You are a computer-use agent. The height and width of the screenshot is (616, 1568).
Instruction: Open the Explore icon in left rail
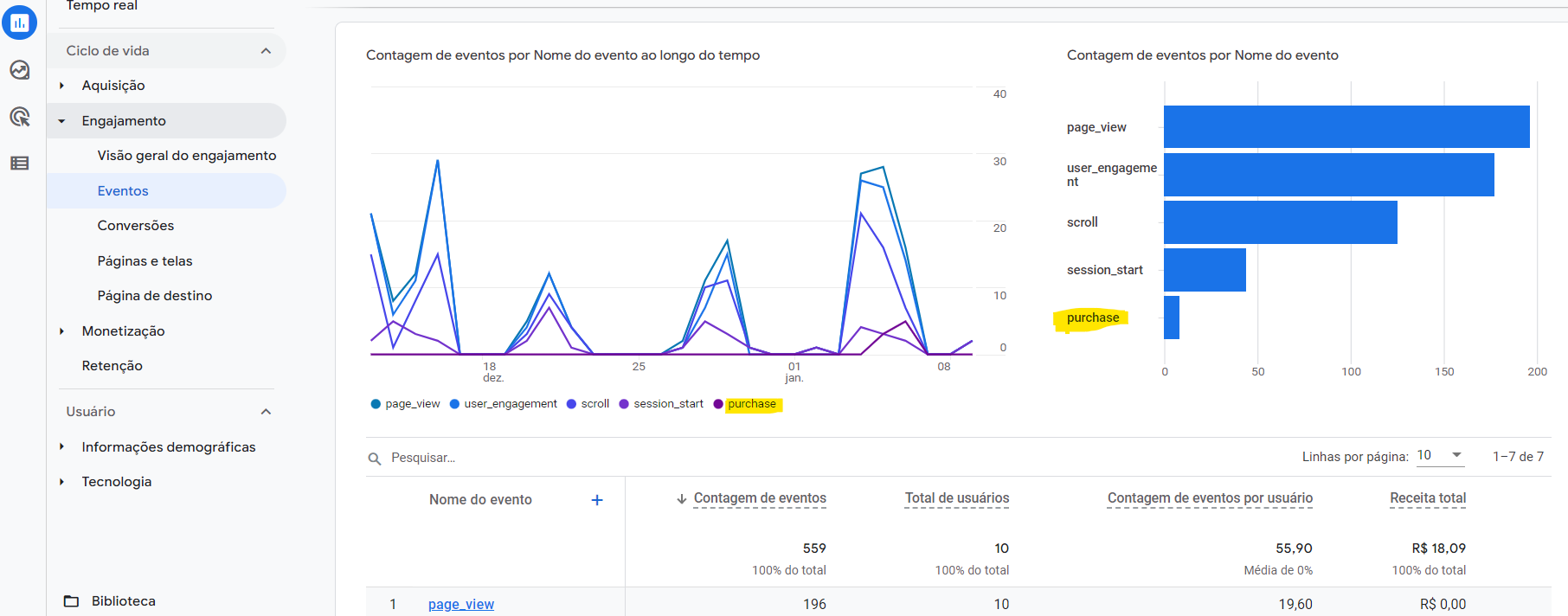coord(19,70)
